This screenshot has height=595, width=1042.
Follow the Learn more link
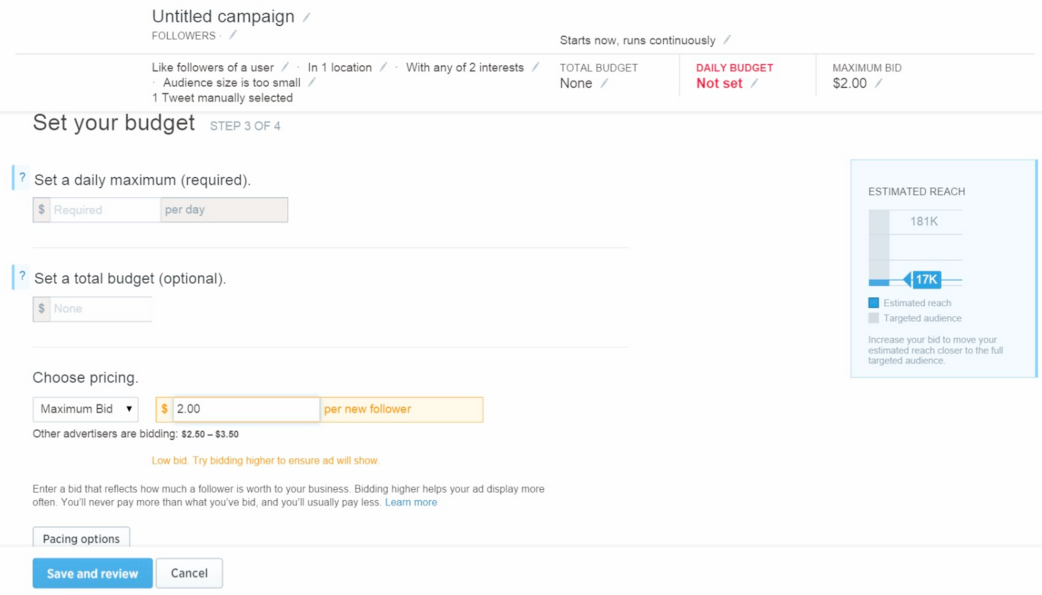[411, 502]
